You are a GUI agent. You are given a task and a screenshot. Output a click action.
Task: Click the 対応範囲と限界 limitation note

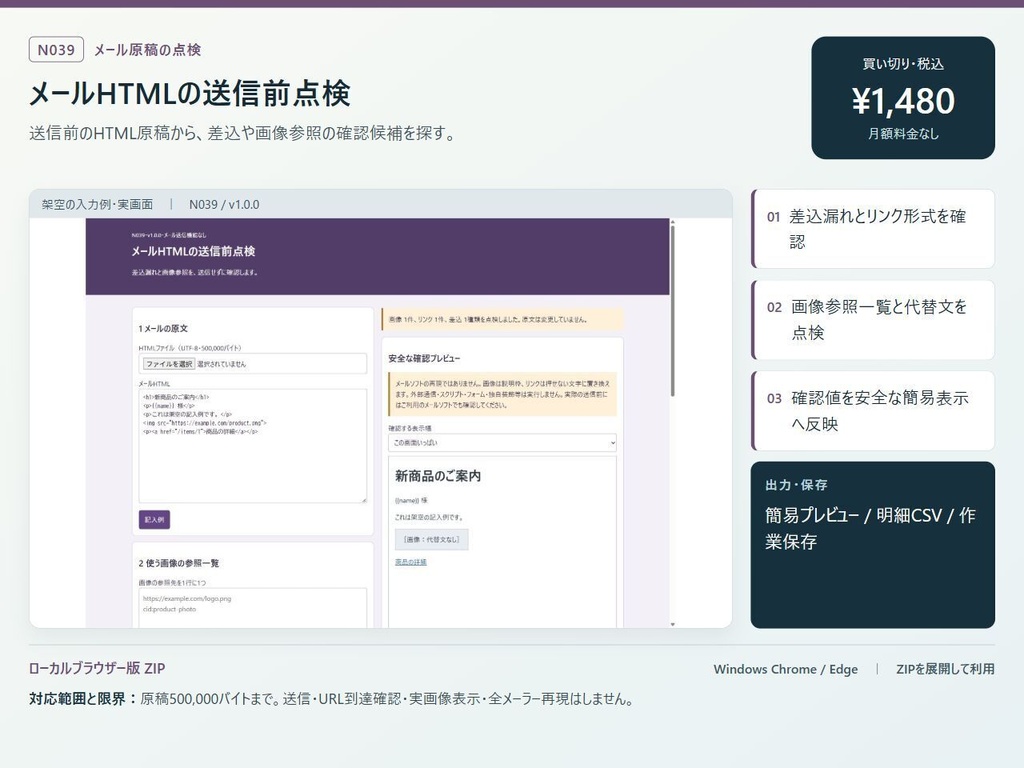[x=331, y=699]
